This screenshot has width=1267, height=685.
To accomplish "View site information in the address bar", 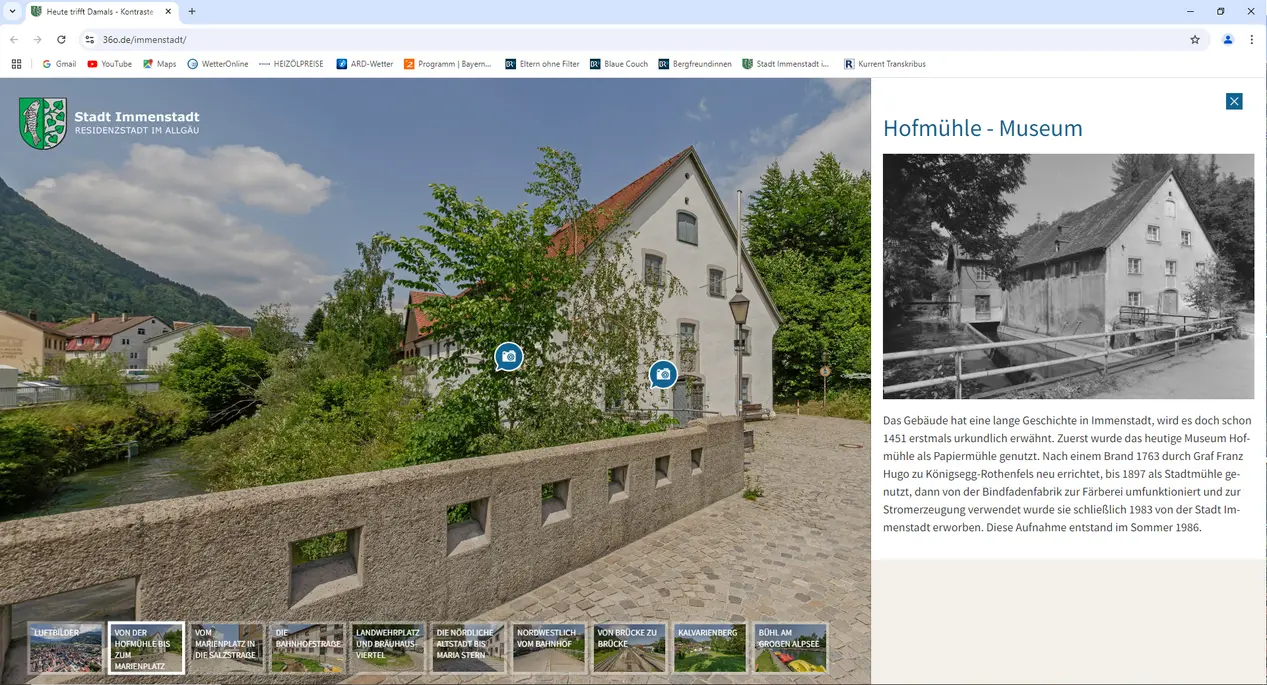I will pyautogui.click(x=89, y=40).
